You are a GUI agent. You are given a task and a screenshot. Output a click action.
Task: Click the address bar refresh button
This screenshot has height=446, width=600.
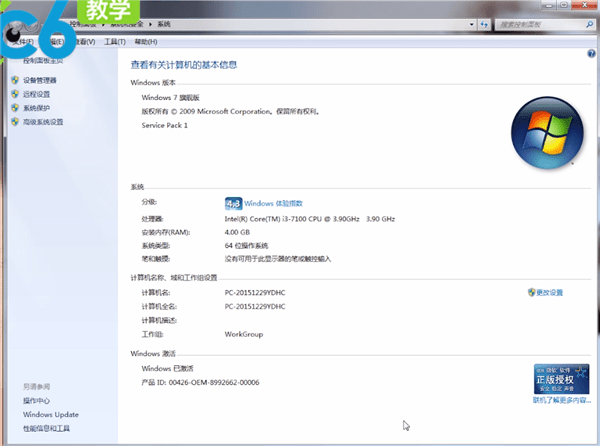point(484,24)
